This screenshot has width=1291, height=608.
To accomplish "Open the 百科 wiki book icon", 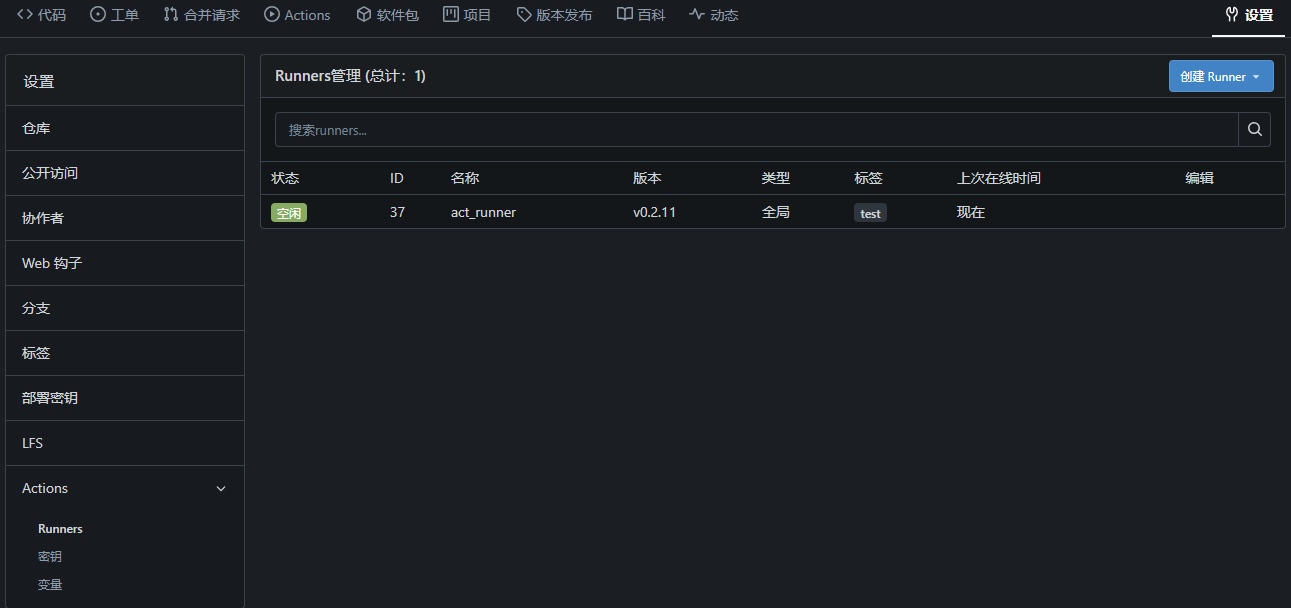I will (625, 15).
